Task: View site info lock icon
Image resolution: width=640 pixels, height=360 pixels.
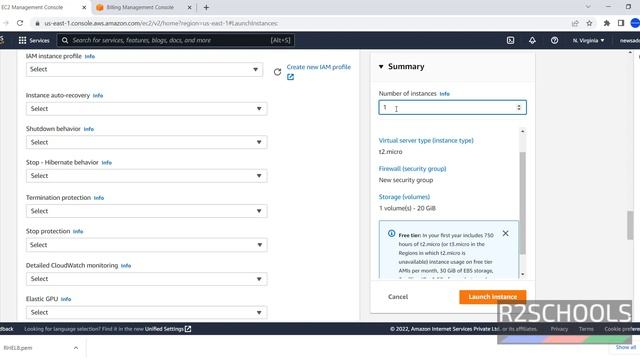Action: coord(37,23)
